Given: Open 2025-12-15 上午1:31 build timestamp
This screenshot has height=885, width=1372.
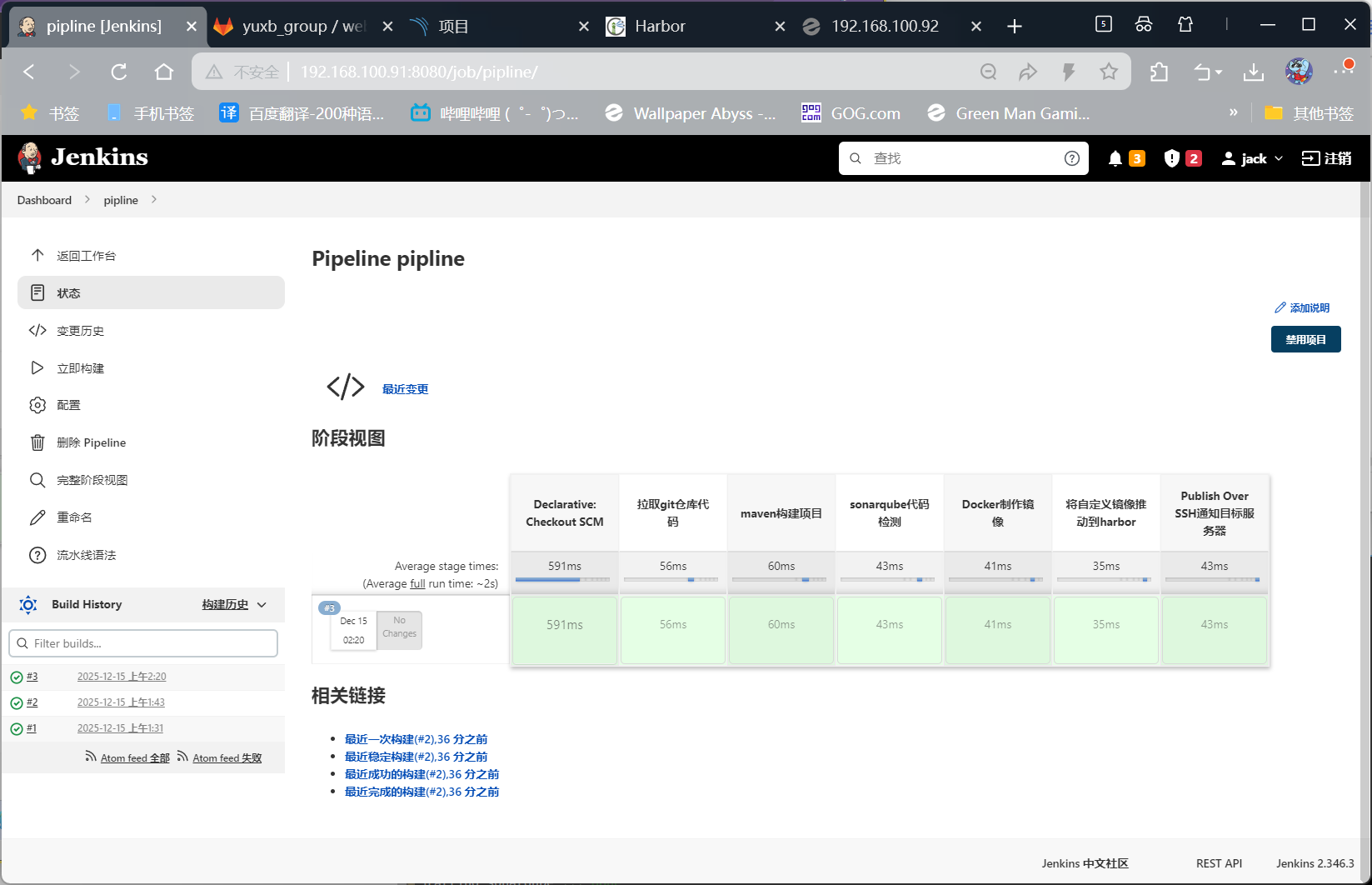Looking at the screenshot, I should coord(120,728).
